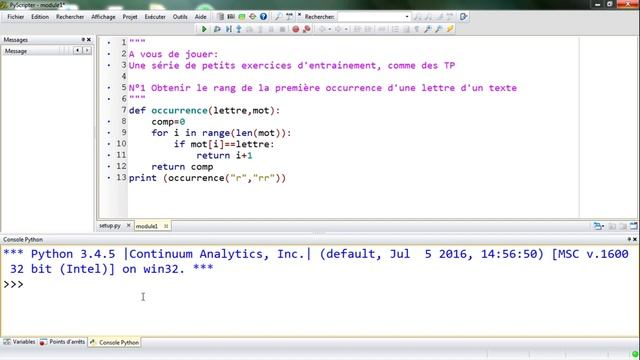Viewport: 640px width, 360px height.
Task: Click the line 'return i+1'
Action: pyautogui.click(x=224, y=156)
